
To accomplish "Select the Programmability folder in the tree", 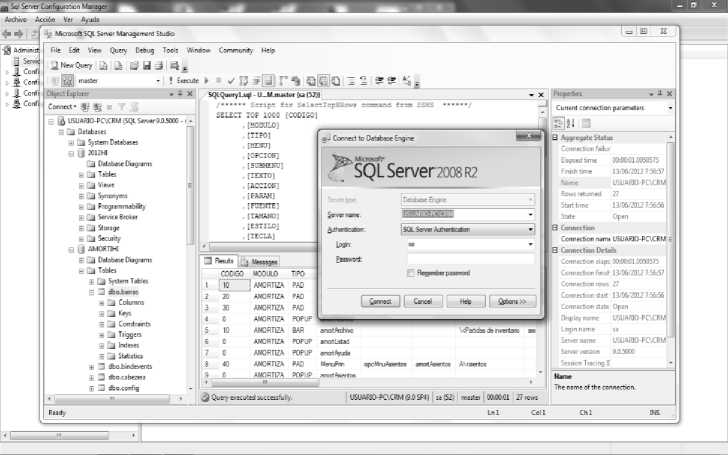I will point(121,206).
